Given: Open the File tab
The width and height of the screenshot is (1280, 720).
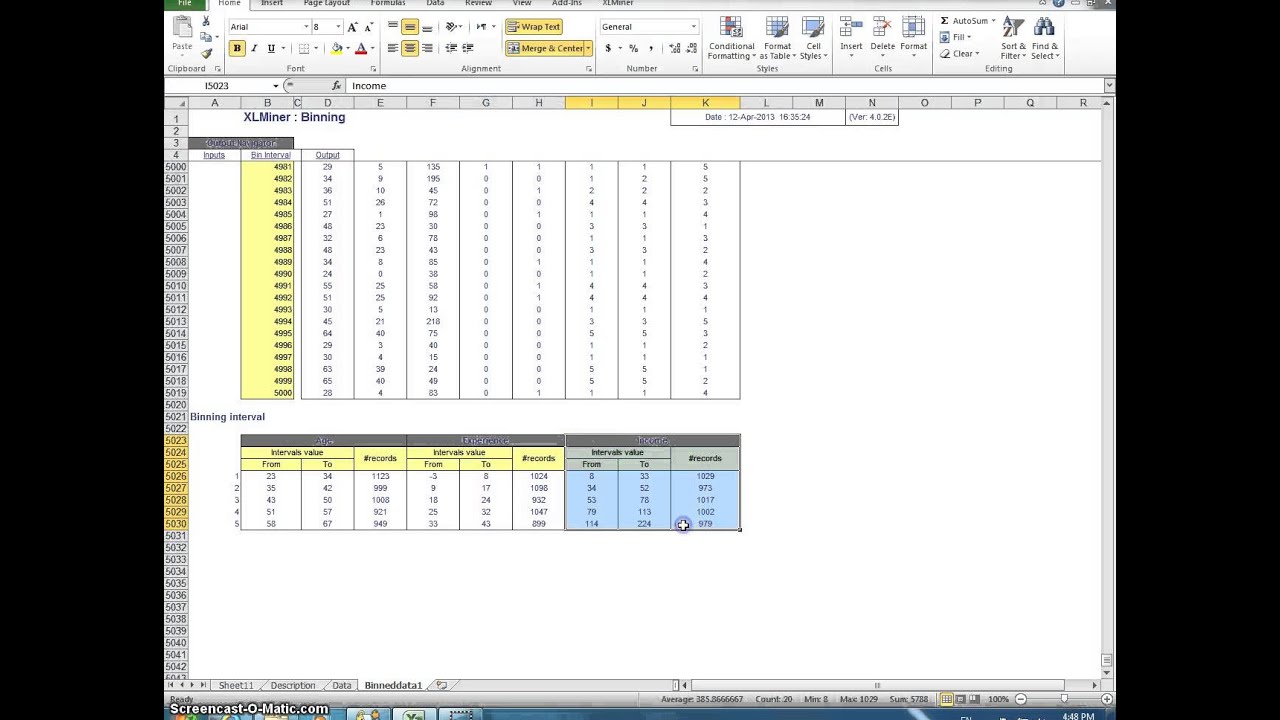Looking at the screenshot, I should 185,3.
